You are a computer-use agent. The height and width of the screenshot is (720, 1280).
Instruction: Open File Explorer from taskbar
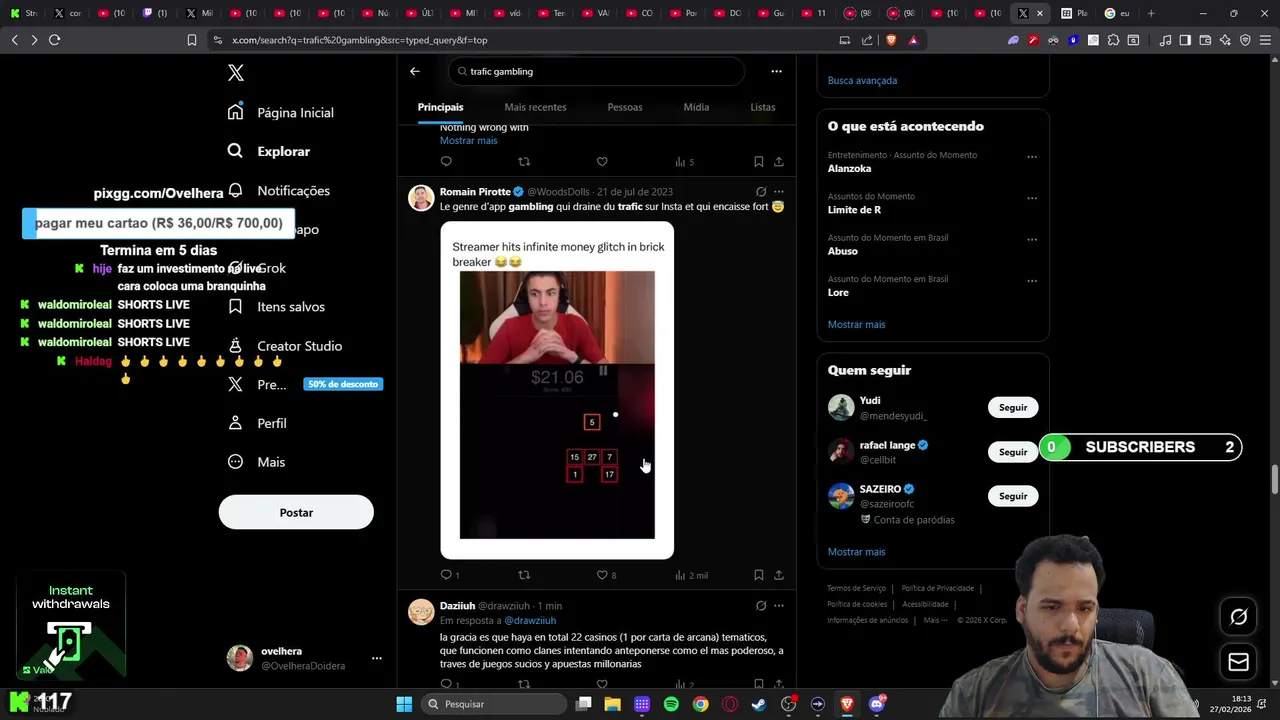coord(613,704)
